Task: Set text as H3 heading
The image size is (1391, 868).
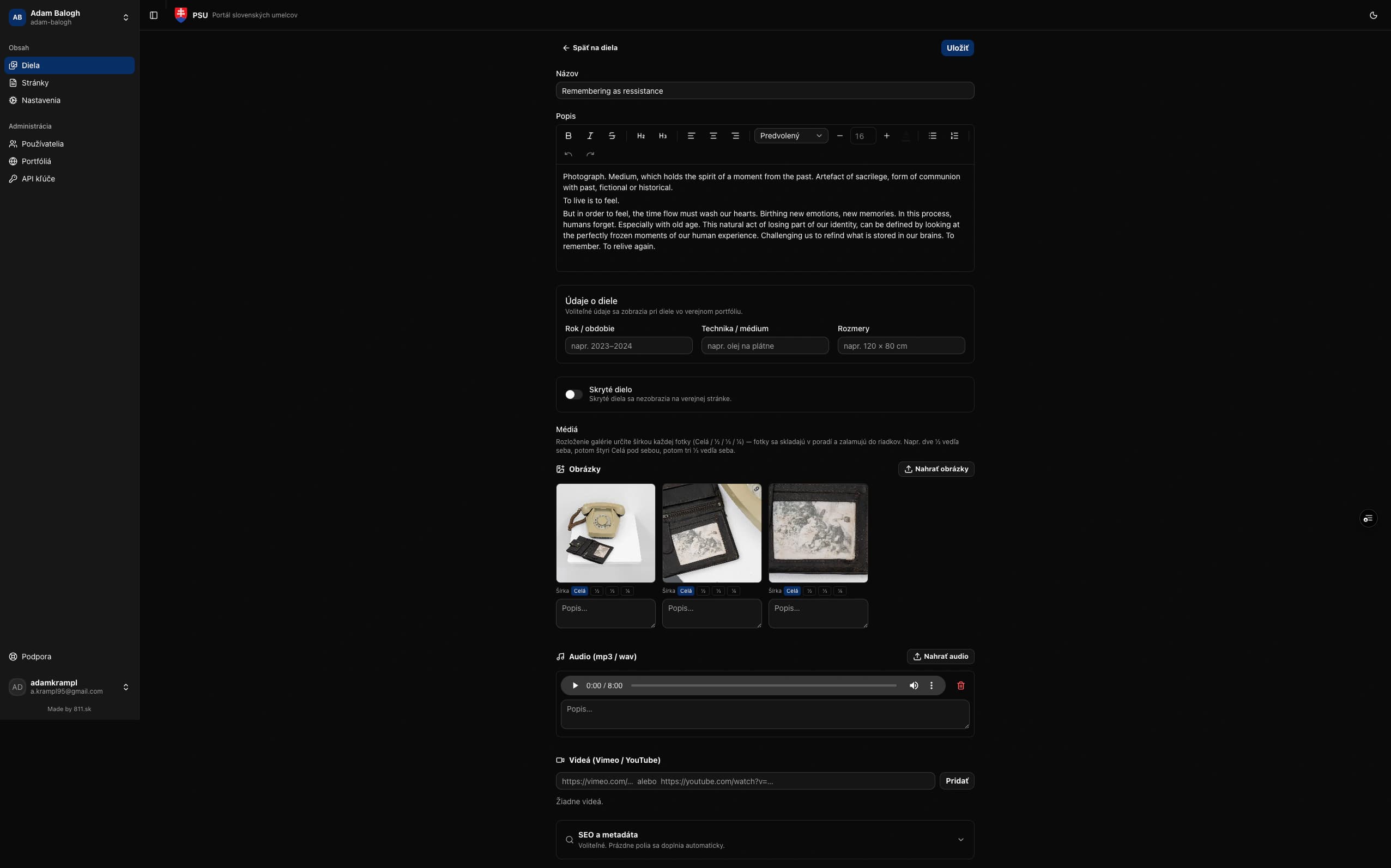Action: 663,136
